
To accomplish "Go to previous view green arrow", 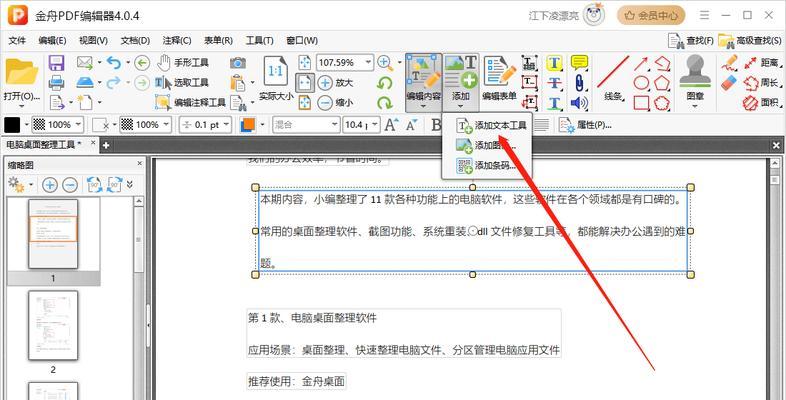I will coord(142,63).
